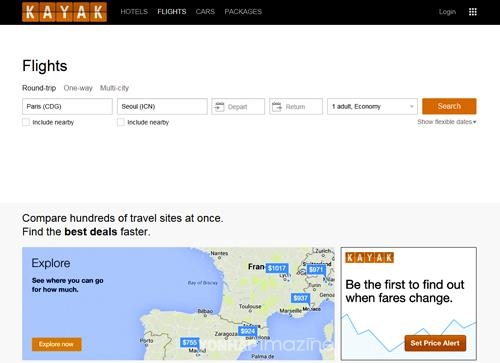This screenshot has width=500, height=363.
Task: Open the PACKAGES tab
Action: pos(243,12)
